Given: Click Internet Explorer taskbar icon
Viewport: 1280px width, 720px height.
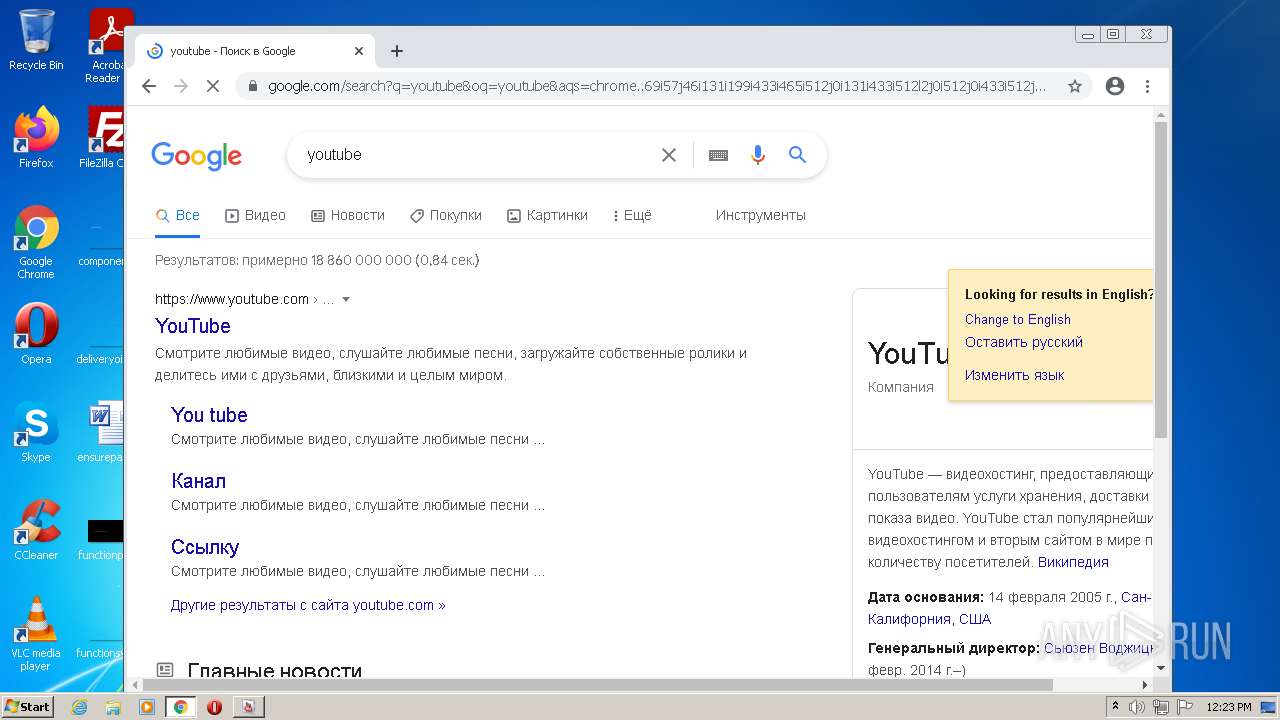Looking at the screenshot, I should (80, 707).
